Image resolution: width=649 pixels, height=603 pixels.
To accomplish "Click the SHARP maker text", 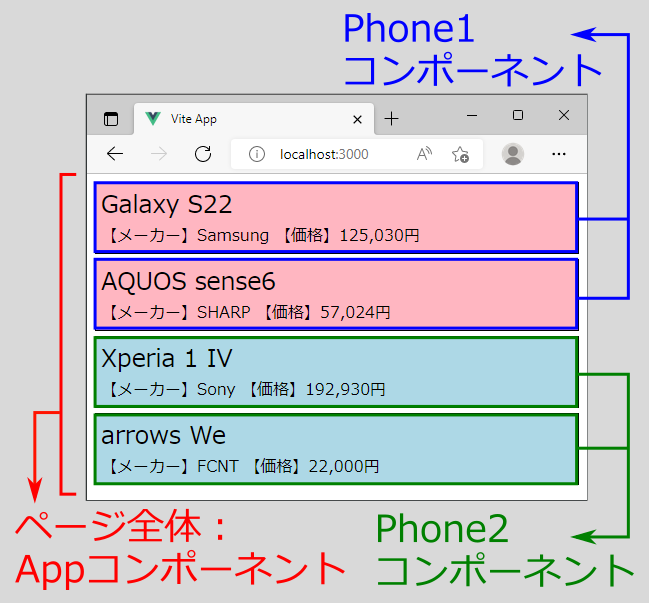I will [224, 312].
